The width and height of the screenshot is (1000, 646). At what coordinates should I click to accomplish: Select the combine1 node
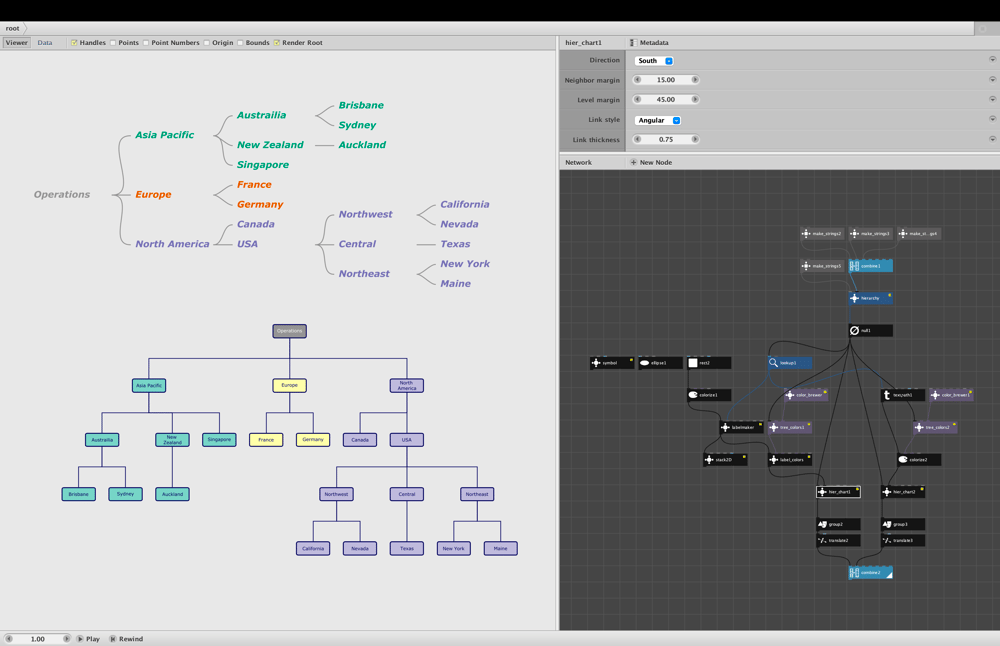click(871, 266)
